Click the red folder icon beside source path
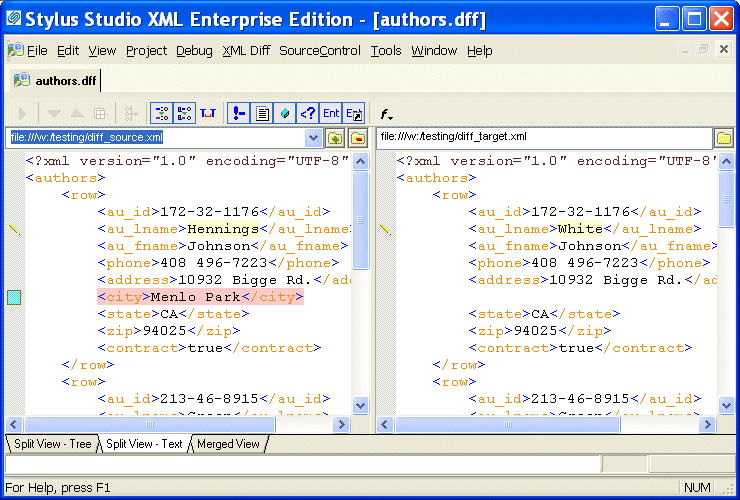 pos(357,137)
